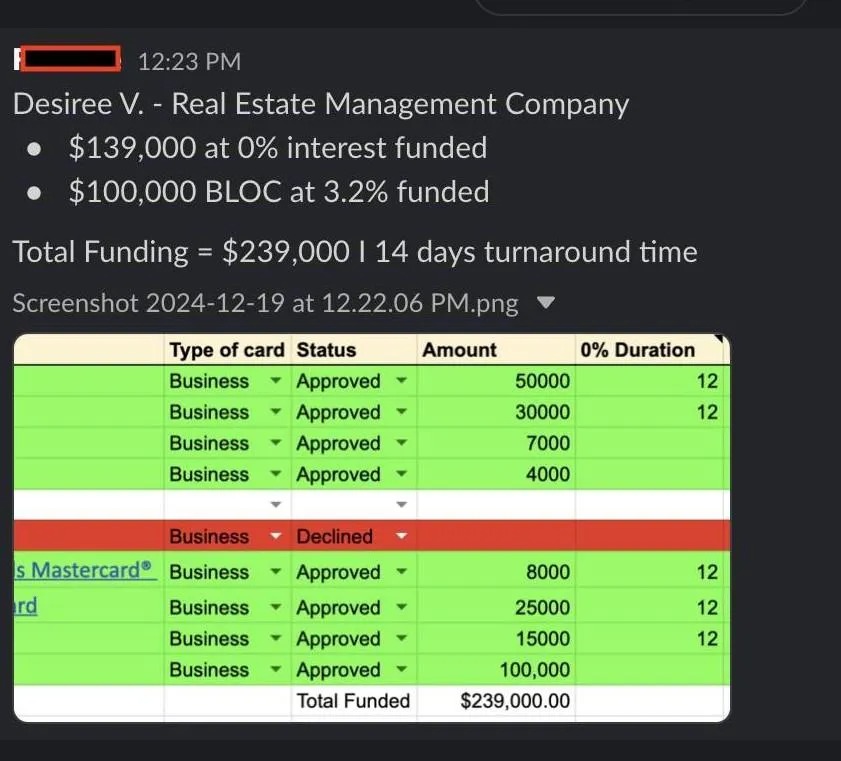This screenshot has width=841, height=761.
Task: Click the redacted sender name
Action: [x=68, y=59]
